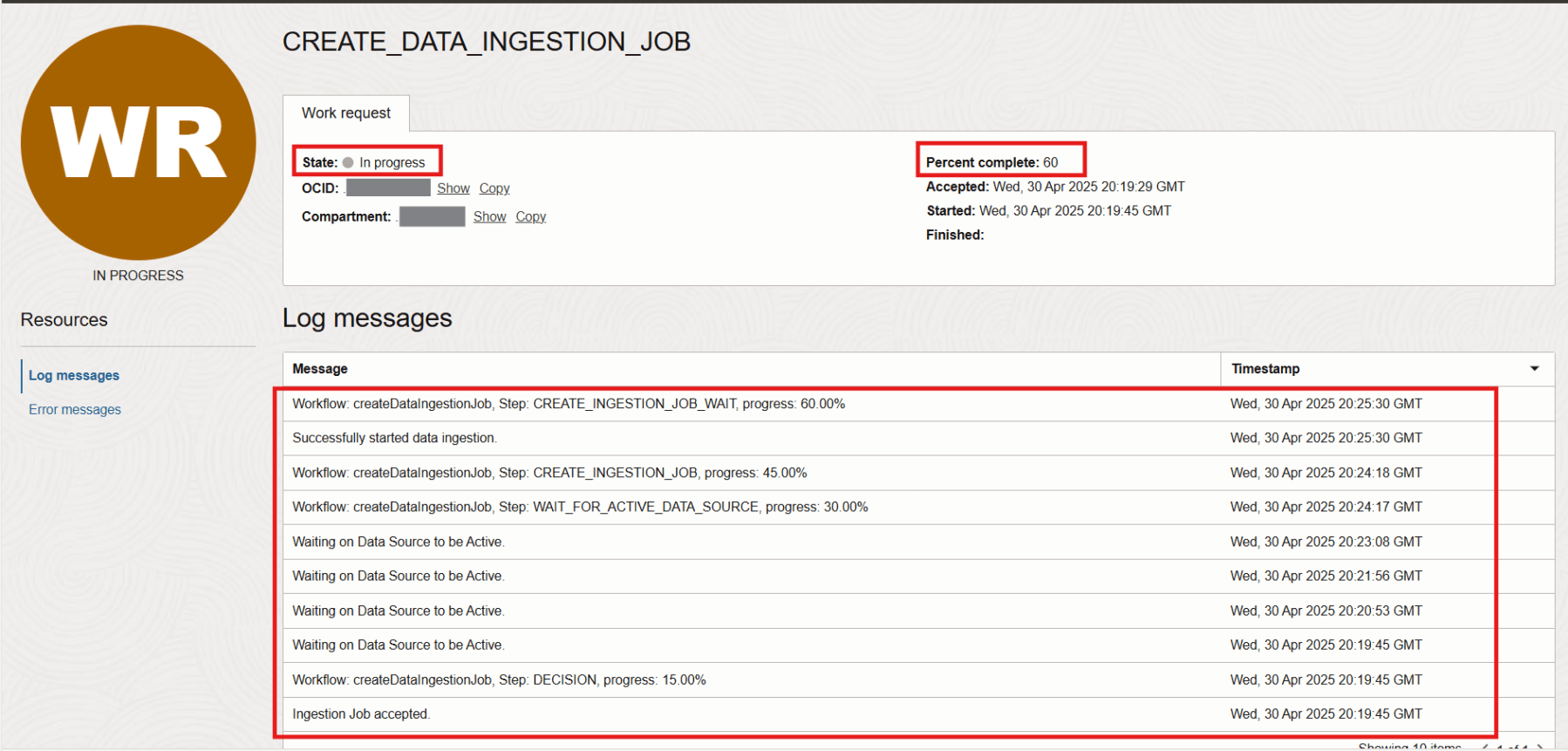Open the Work request tab

[346, 113]
